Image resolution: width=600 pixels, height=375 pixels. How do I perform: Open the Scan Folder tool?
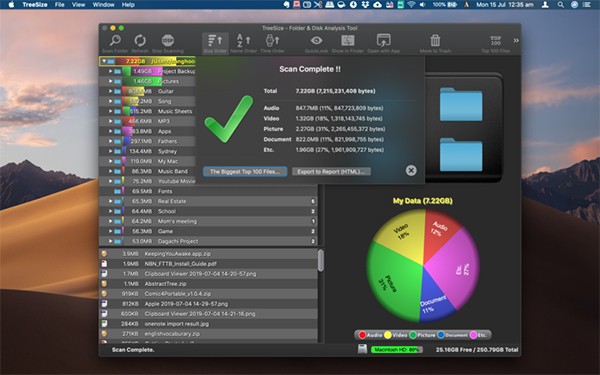point(115,43)
